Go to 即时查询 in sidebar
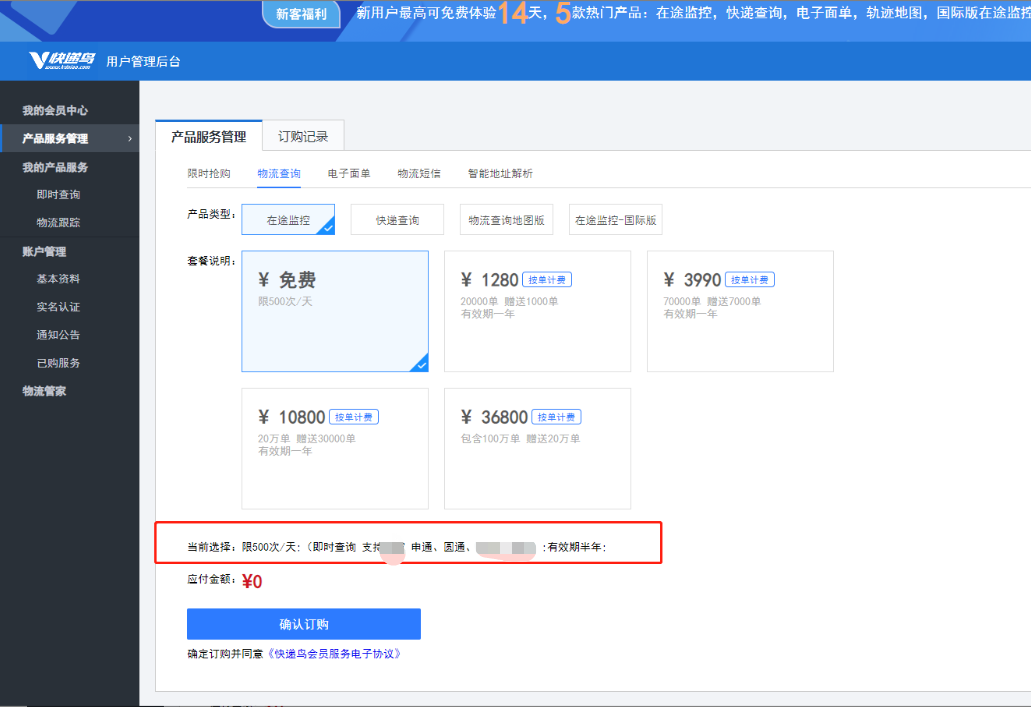This screenshot has height=707, width=1031. (x=58, y=195)
